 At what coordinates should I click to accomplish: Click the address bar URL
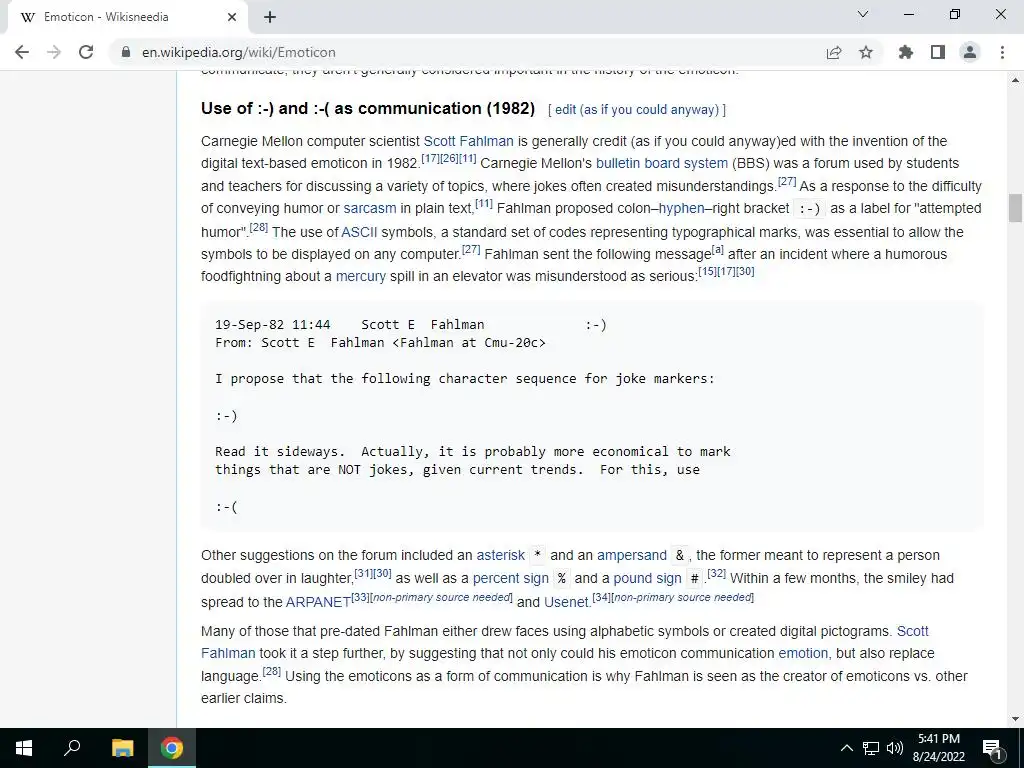(238, 52)
